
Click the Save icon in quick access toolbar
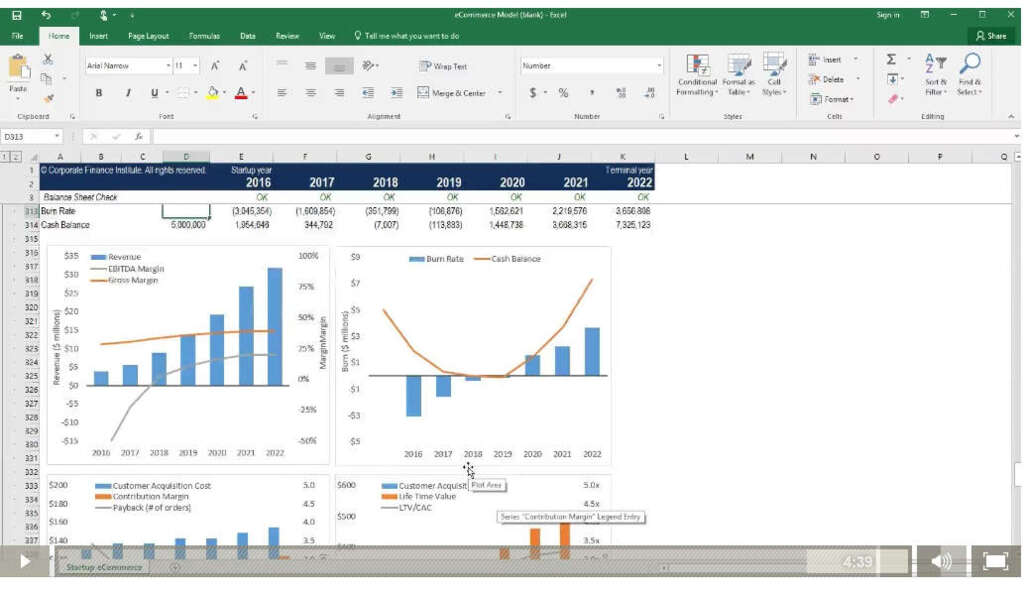tap(17, 15)
